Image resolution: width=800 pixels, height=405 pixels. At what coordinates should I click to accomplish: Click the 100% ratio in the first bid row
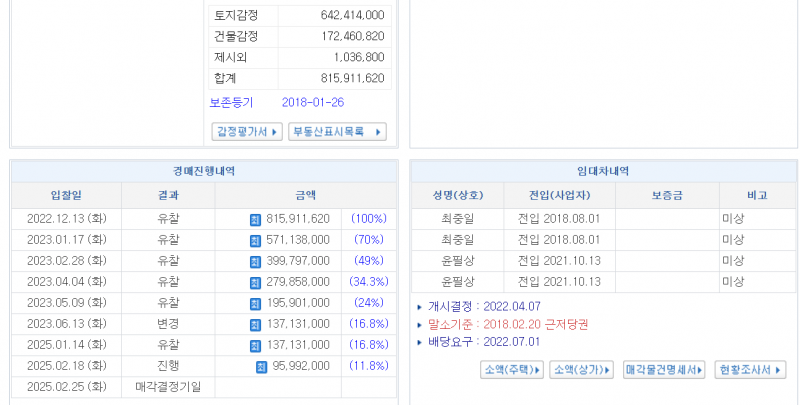tap(369, 219)
